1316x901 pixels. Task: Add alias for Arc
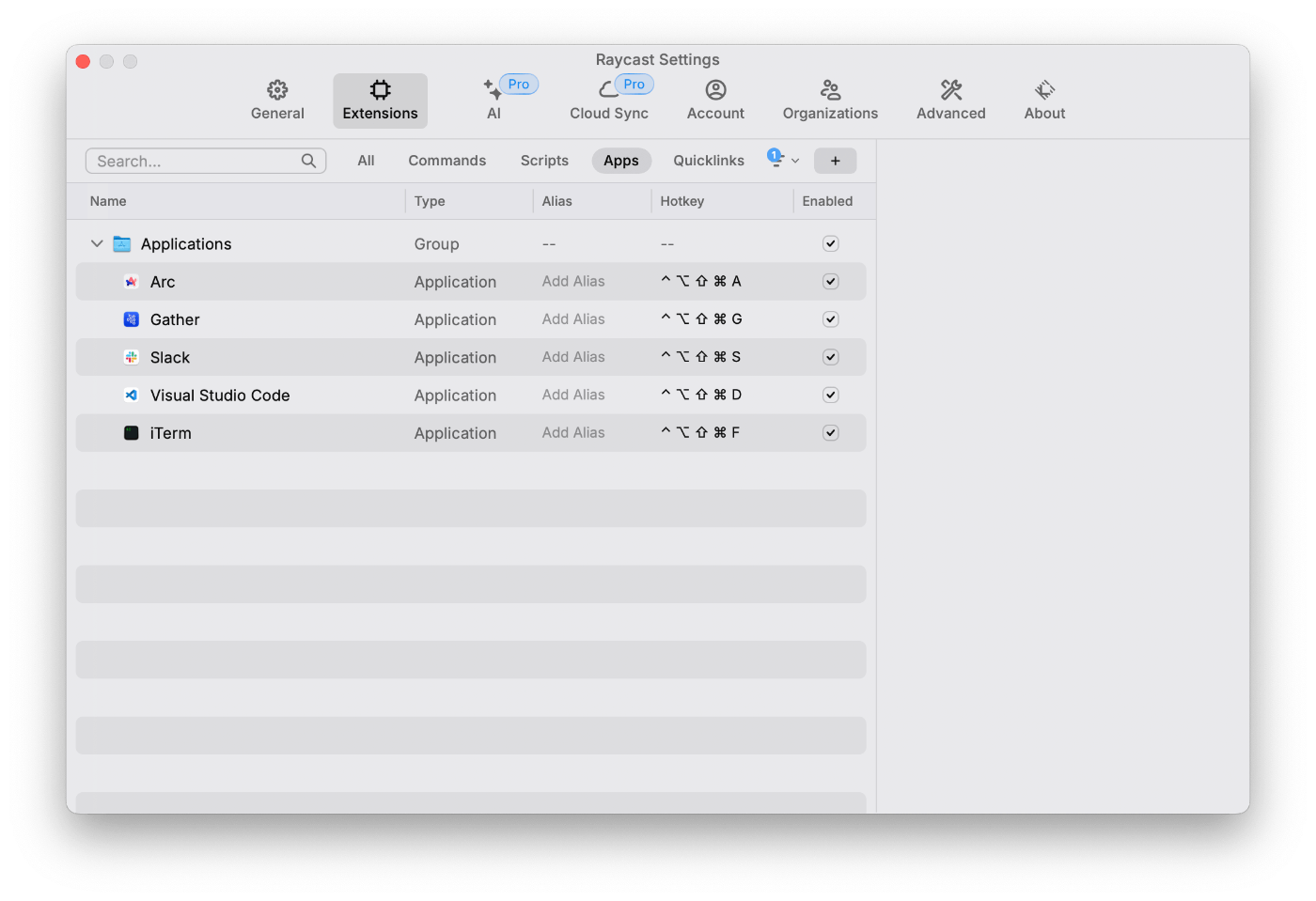(573, 281)
